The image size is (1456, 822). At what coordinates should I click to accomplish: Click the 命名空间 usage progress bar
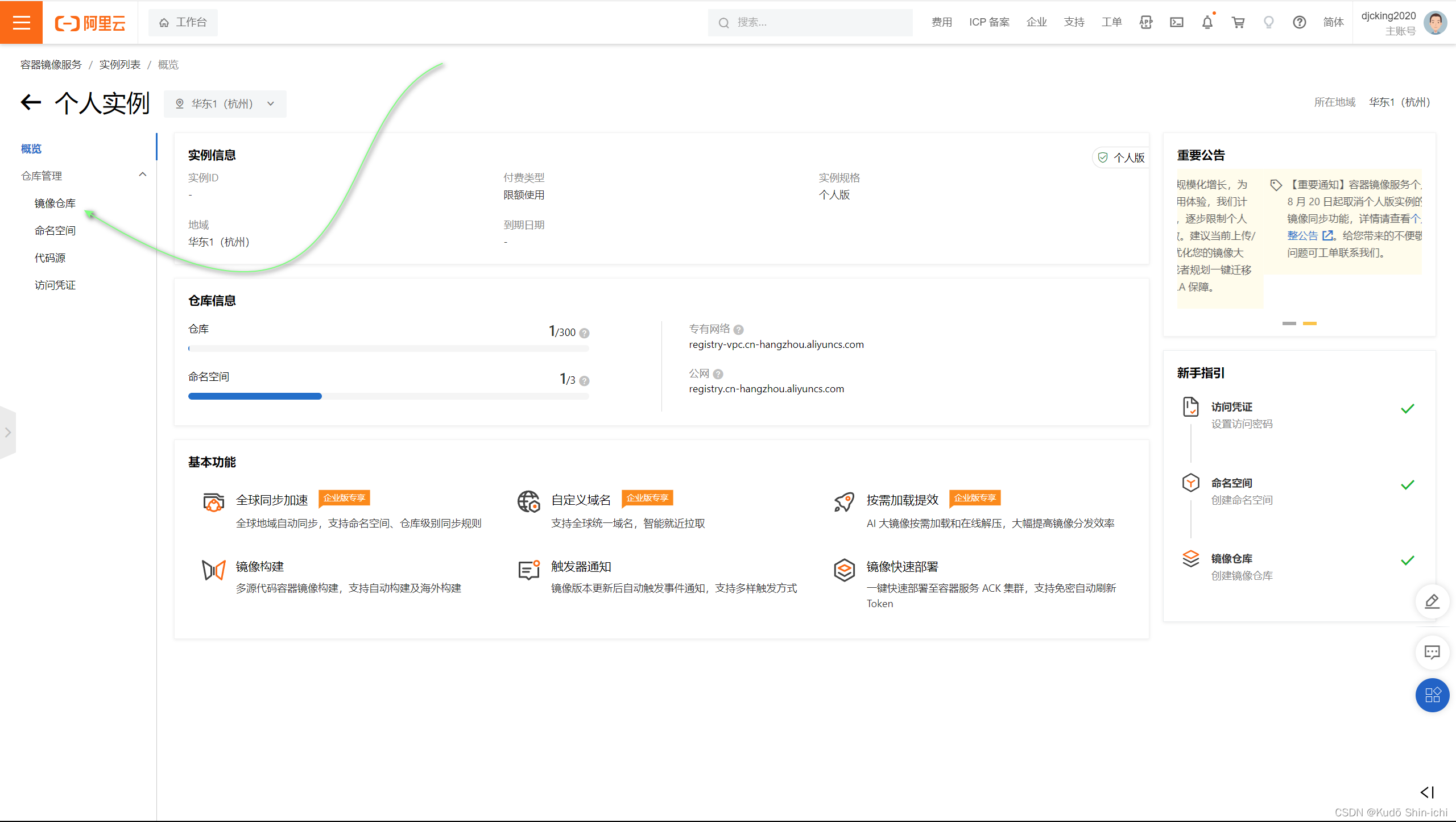pos(388,396)
